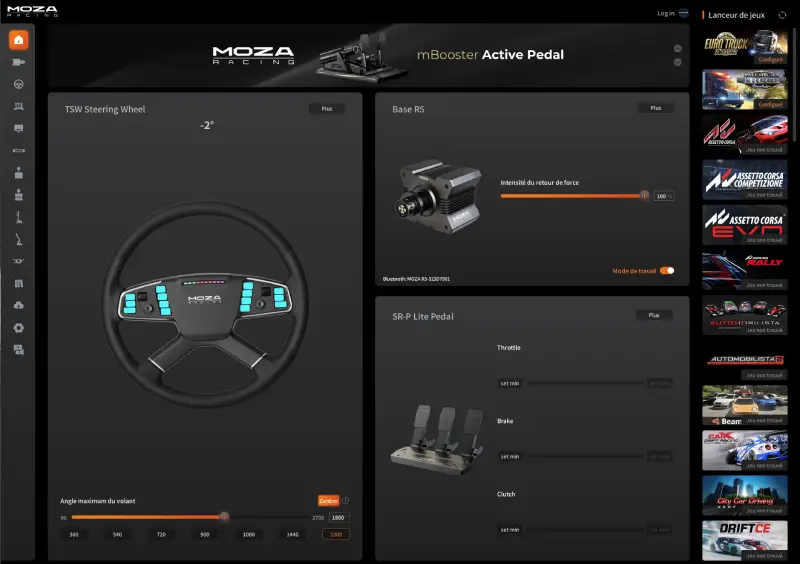Select the BeamNG game thumbnail
Screen dimensions: 800x564
[x=744, y=405]
